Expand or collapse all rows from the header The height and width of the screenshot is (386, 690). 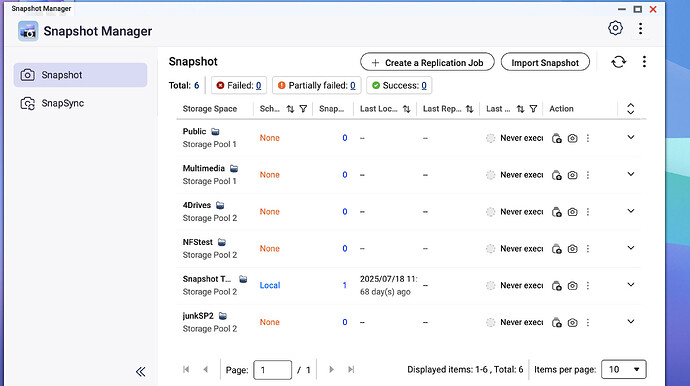point(630,109)
